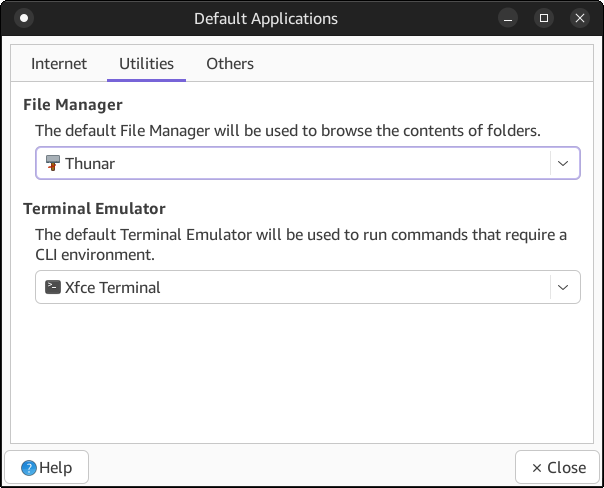Click the Thunar application icon

click(x=53, y=163)
